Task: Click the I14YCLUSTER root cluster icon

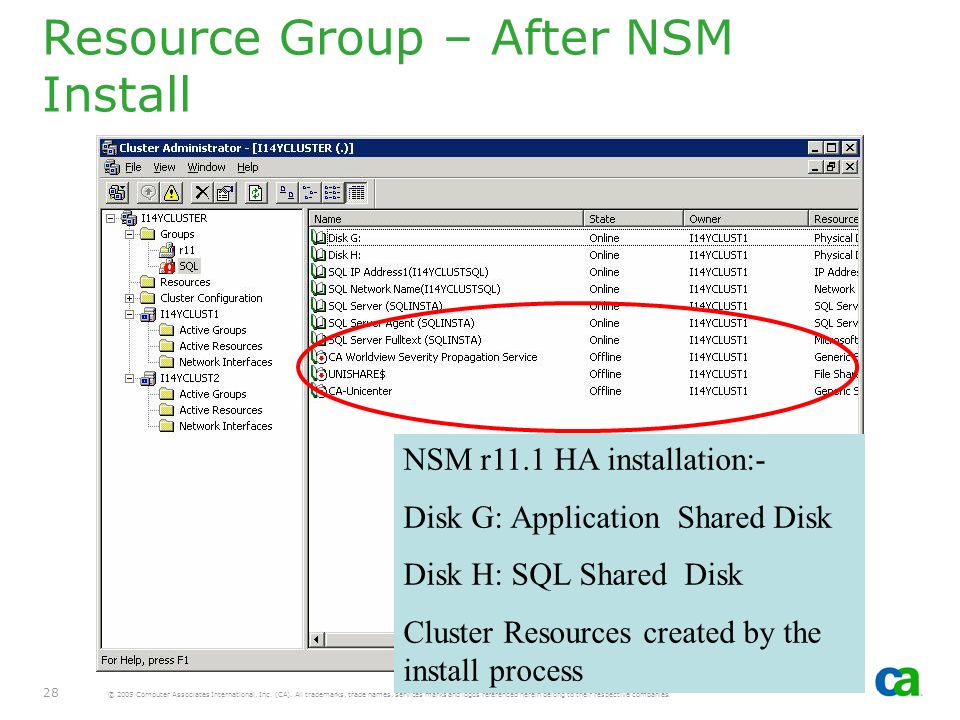Action: tap(129, 218)
